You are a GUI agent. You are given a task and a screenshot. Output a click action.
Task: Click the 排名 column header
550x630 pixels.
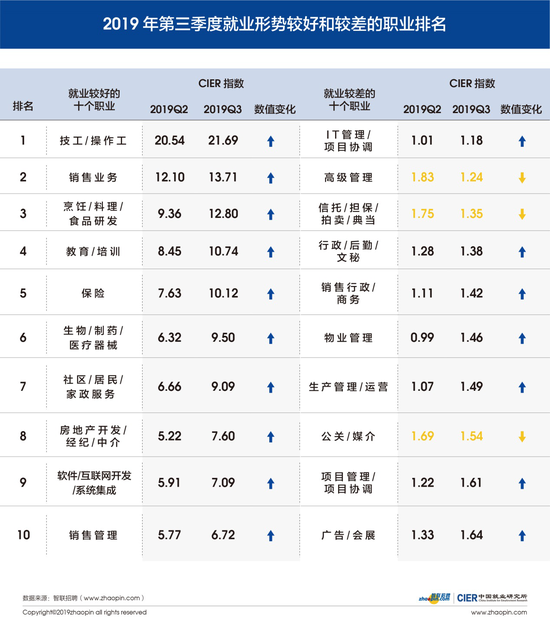click(x=23, y=106)
